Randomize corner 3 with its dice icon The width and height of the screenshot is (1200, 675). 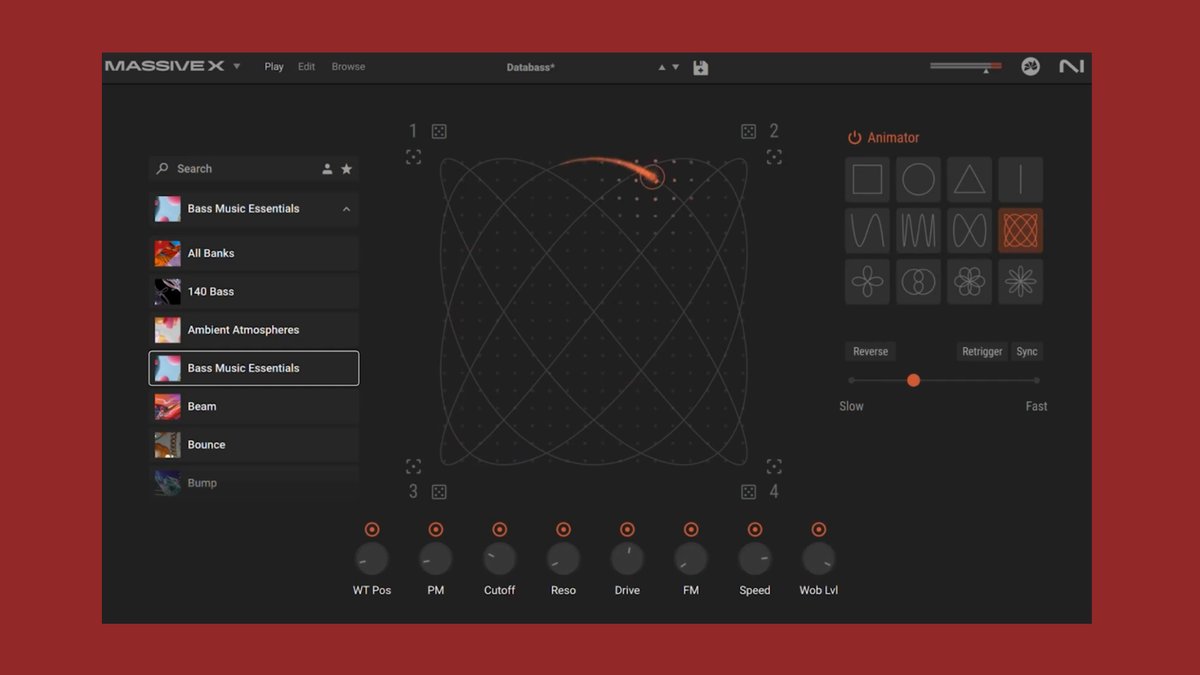pyautogui.click(x=439, y=492)
